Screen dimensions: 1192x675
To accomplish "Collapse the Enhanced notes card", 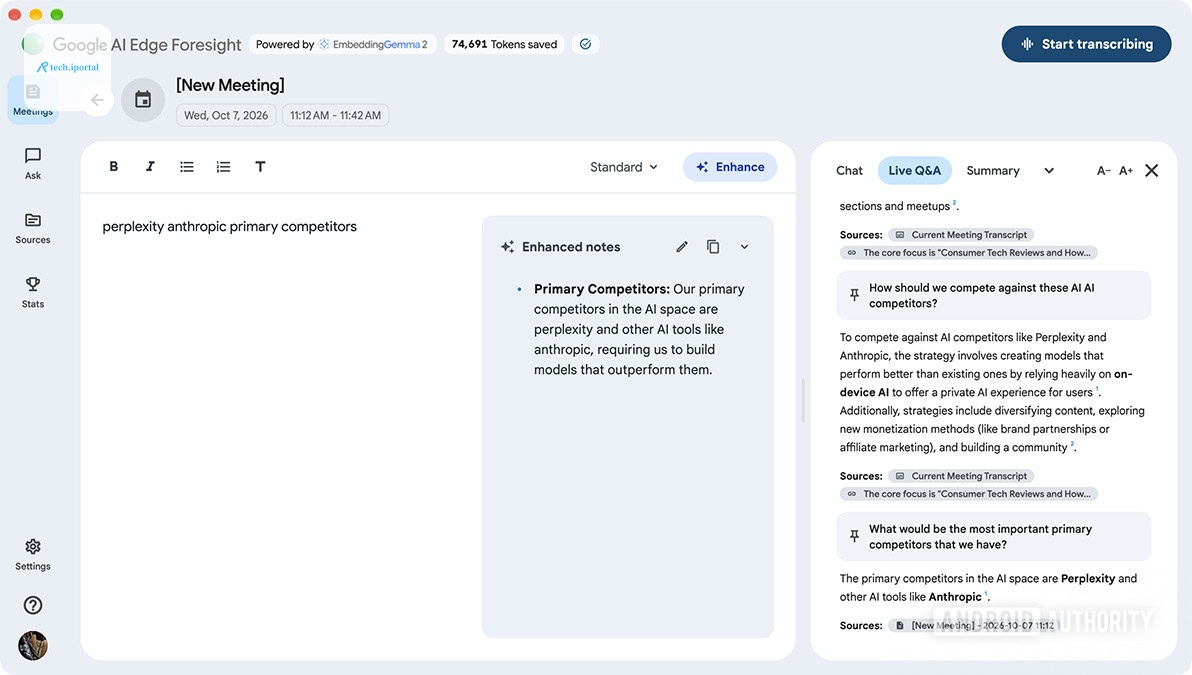I will coord(744,246).
